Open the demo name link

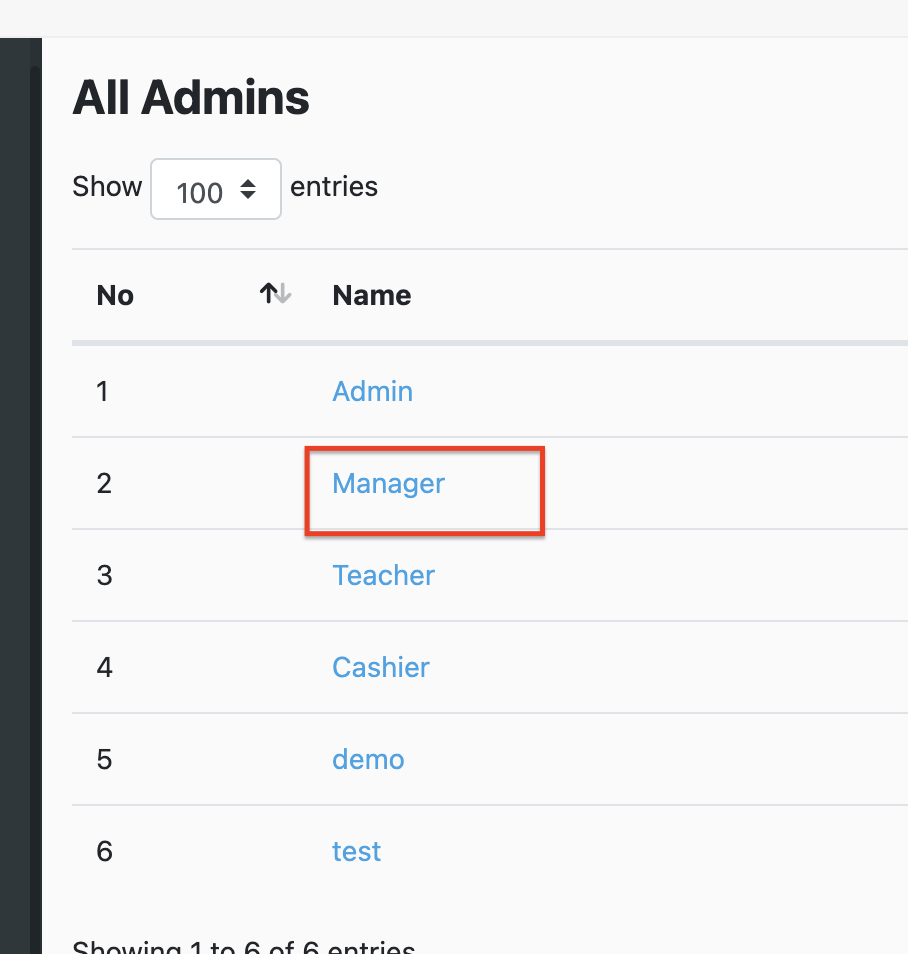click(368, 759)
